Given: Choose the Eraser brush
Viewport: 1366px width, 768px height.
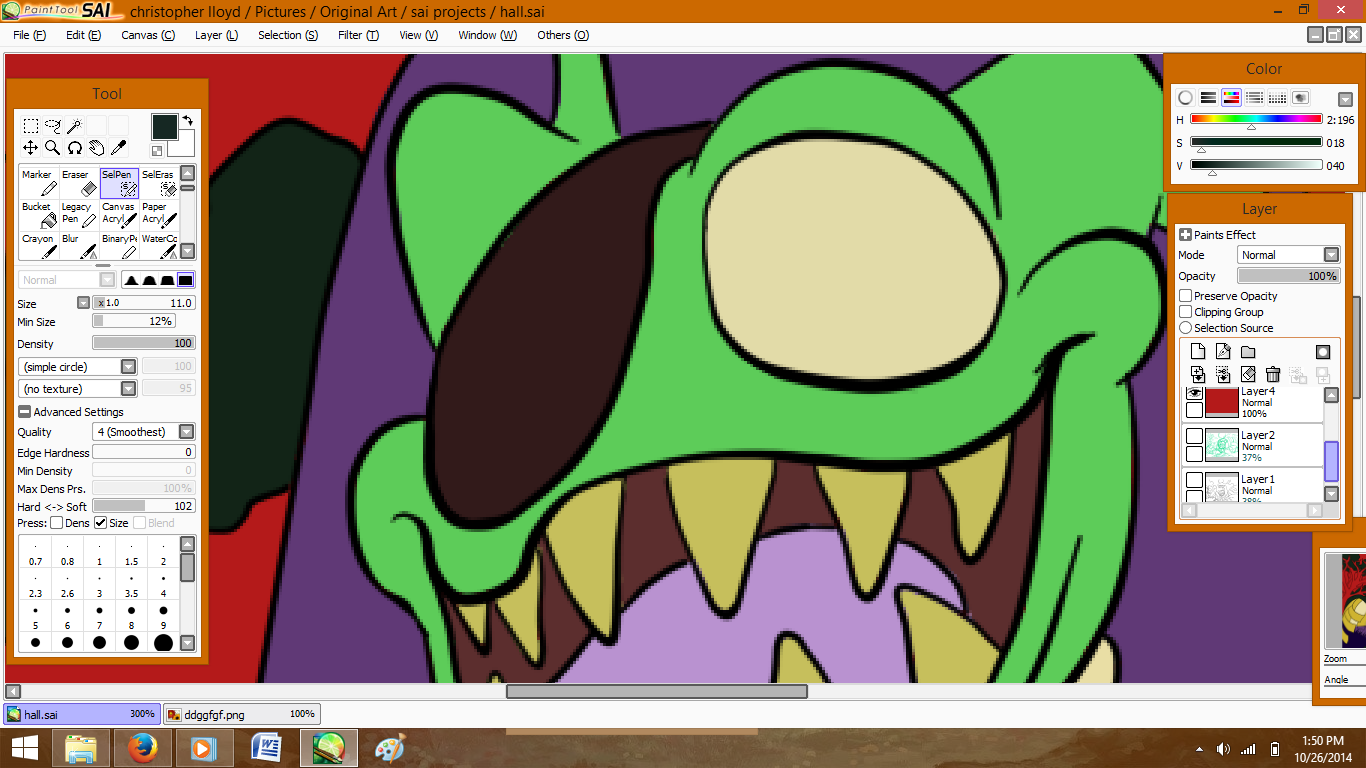Looking at the screenshot, I should [79, 182].
